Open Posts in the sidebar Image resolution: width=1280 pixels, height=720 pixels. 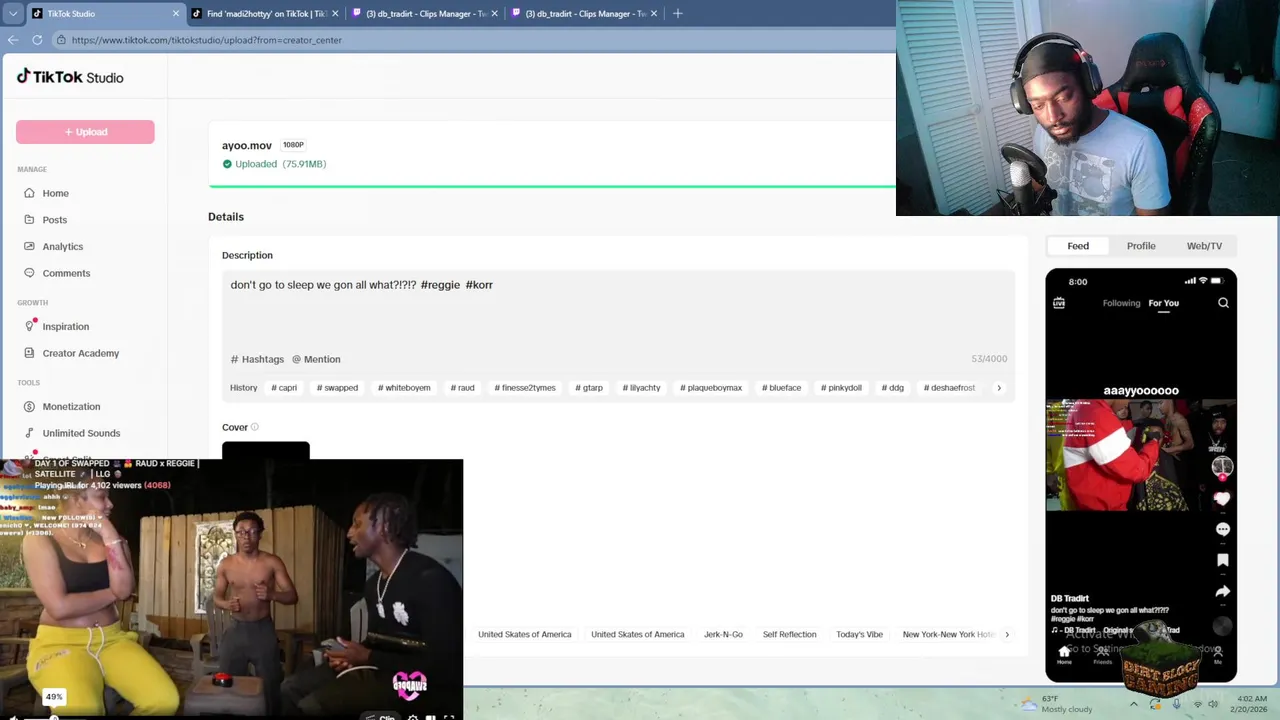coord(54,220)
